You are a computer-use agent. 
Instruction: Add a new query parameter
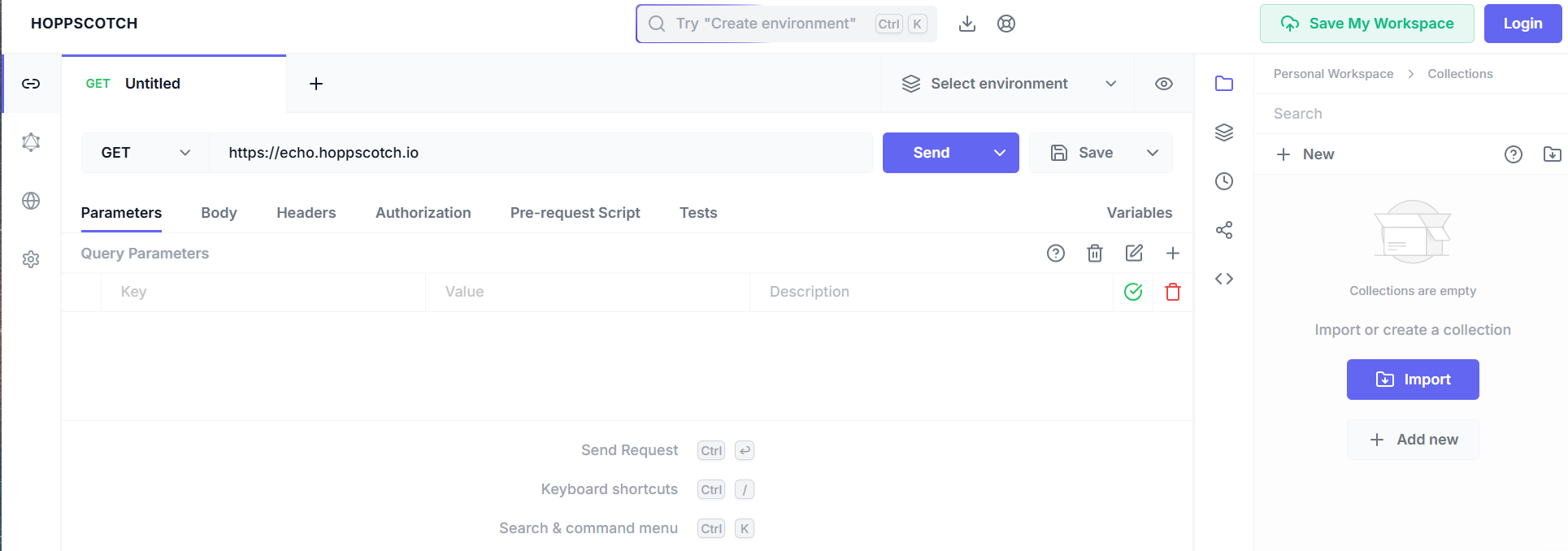pos(1173,254)
